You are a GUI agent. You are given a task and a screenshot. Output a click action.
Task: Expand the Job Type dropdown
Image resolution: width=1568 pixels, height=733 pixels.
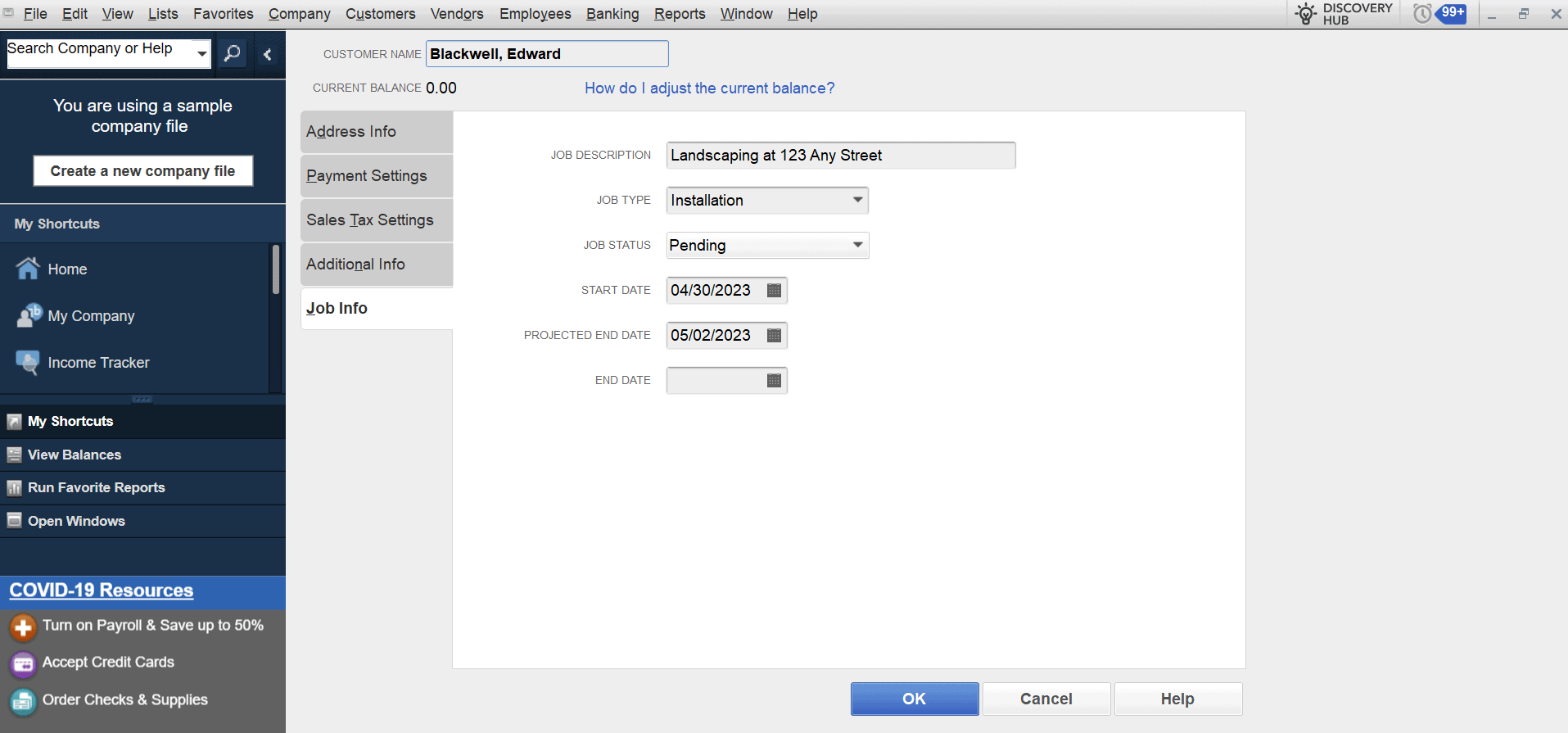pyautogui.click(x=857, y=200)
